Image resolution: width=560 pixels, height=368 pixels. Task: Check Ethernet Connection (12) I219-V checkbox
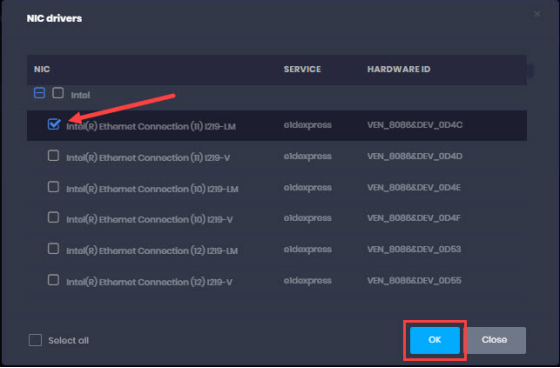coord(54,280)
